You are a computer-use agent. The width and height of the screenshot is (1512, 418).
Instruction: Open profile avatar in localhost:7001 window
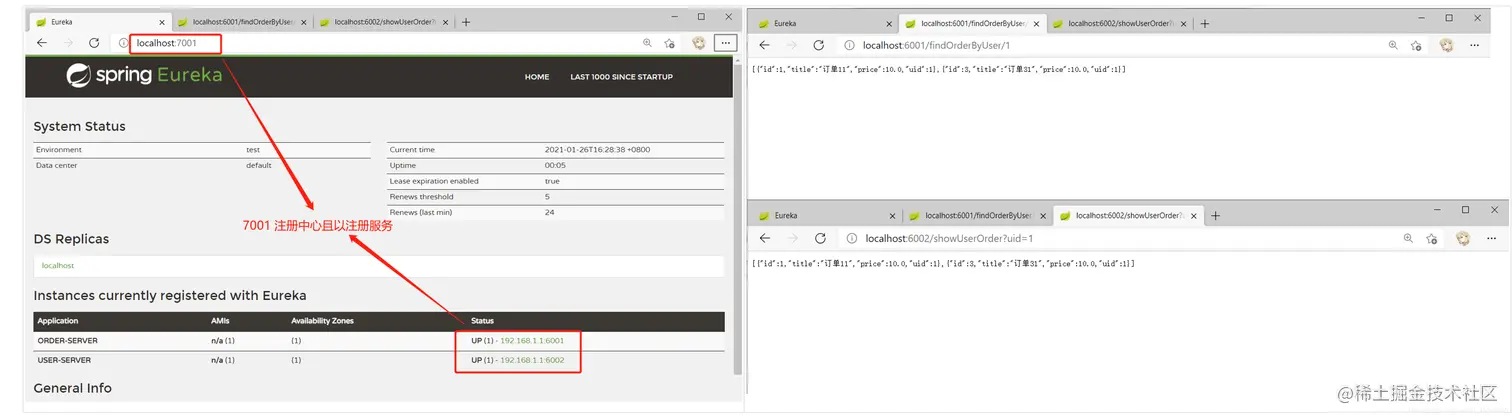click(699, 43)
